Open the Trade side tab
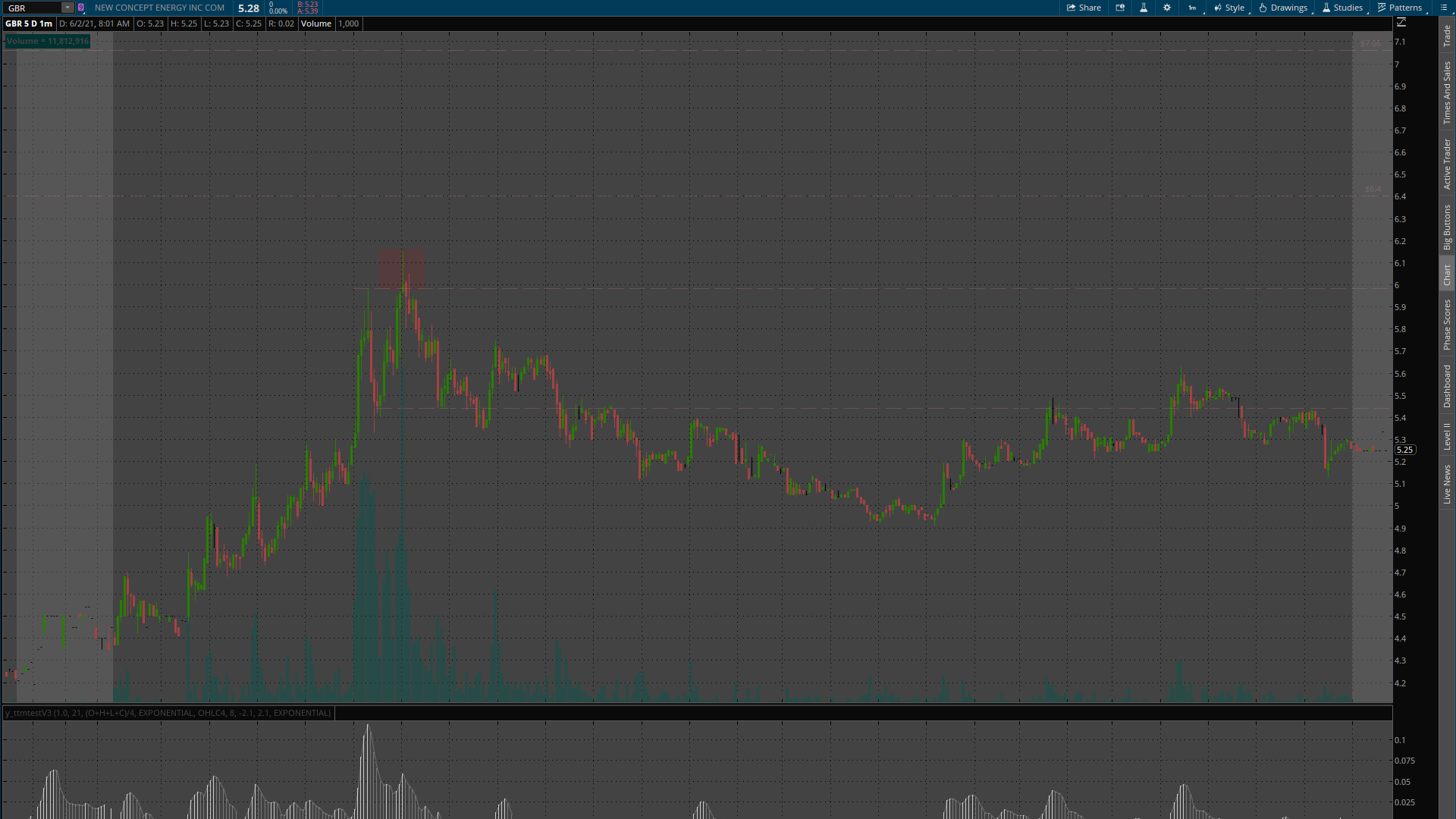The width and height of the screenshot is (1456, 819). point(1447,35)
